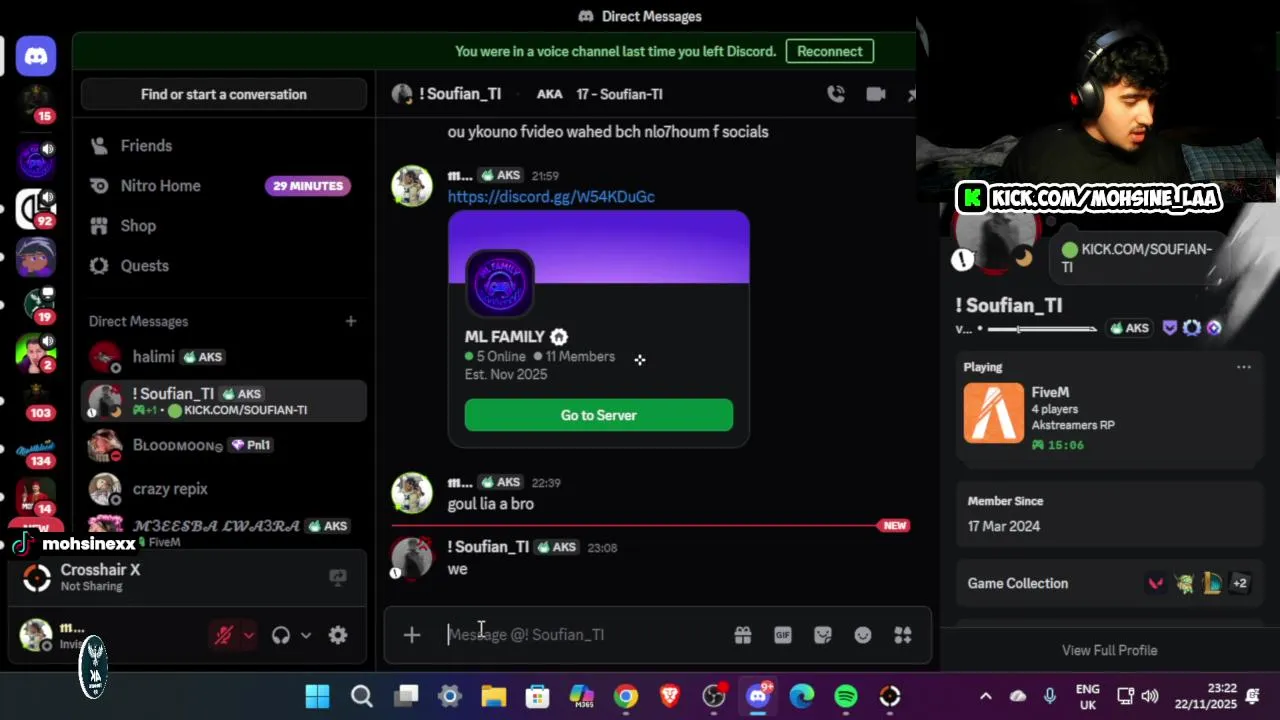1280x720 pixels.
Task: Open server with 19 notification badge
Action: [36, 303]
